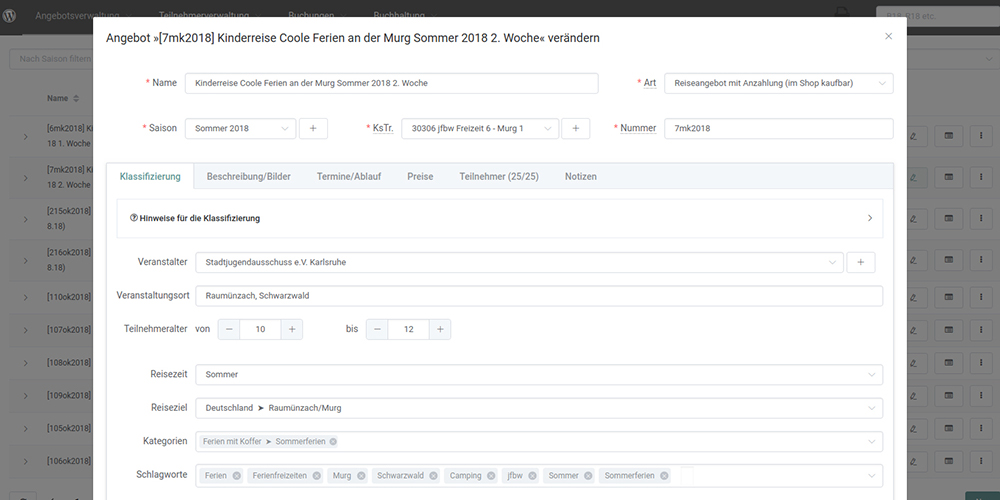This screenshot has width=1000, height=500.
Task: Remove the Sommer keyword tag
Action: pyautogui.click(x=588, y=476)
